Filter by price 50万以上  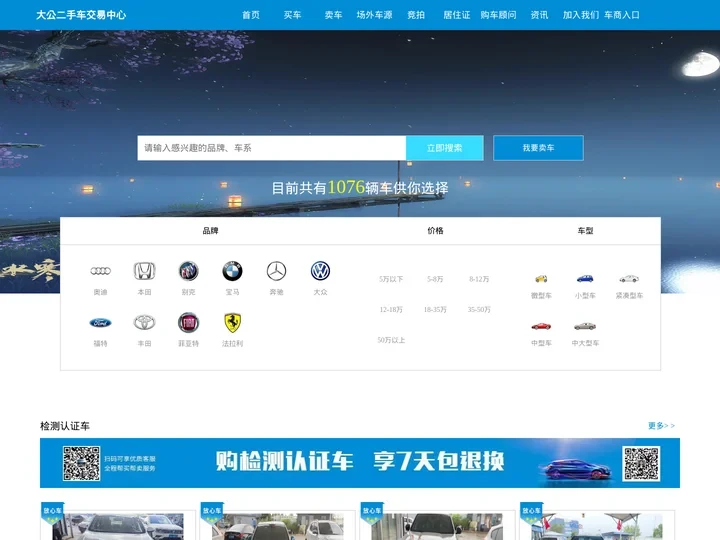(391, 340)
